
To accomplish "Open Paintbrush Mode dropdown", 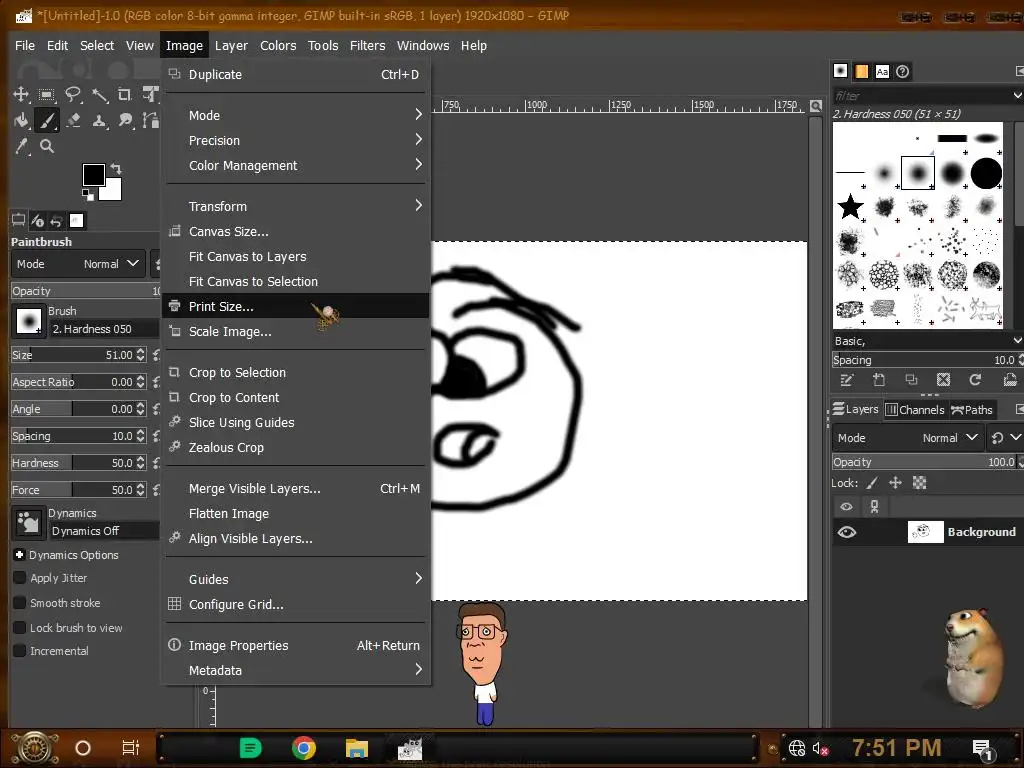I will [x=76, y=264].
